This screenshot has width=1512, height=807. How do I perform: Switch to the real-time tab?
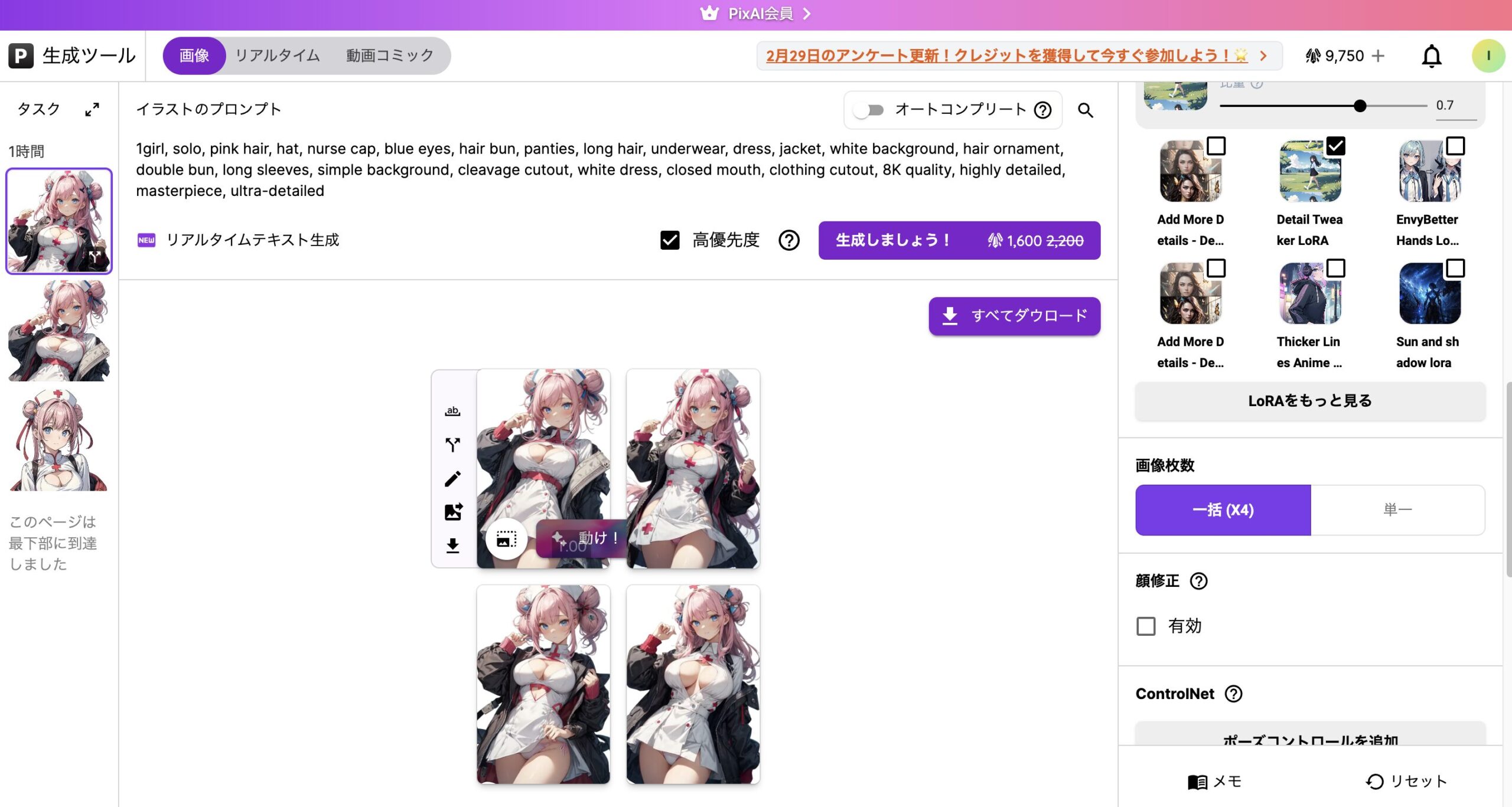(x=277, y=55)
